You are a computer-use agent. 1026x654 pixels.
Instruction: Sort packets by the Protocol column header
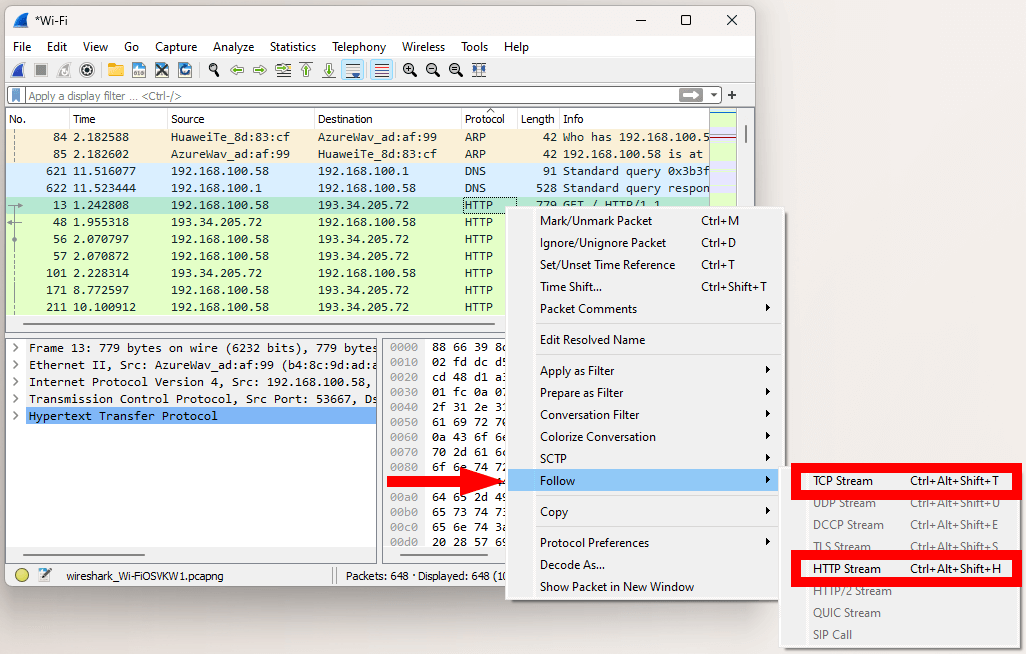point(489,119)
